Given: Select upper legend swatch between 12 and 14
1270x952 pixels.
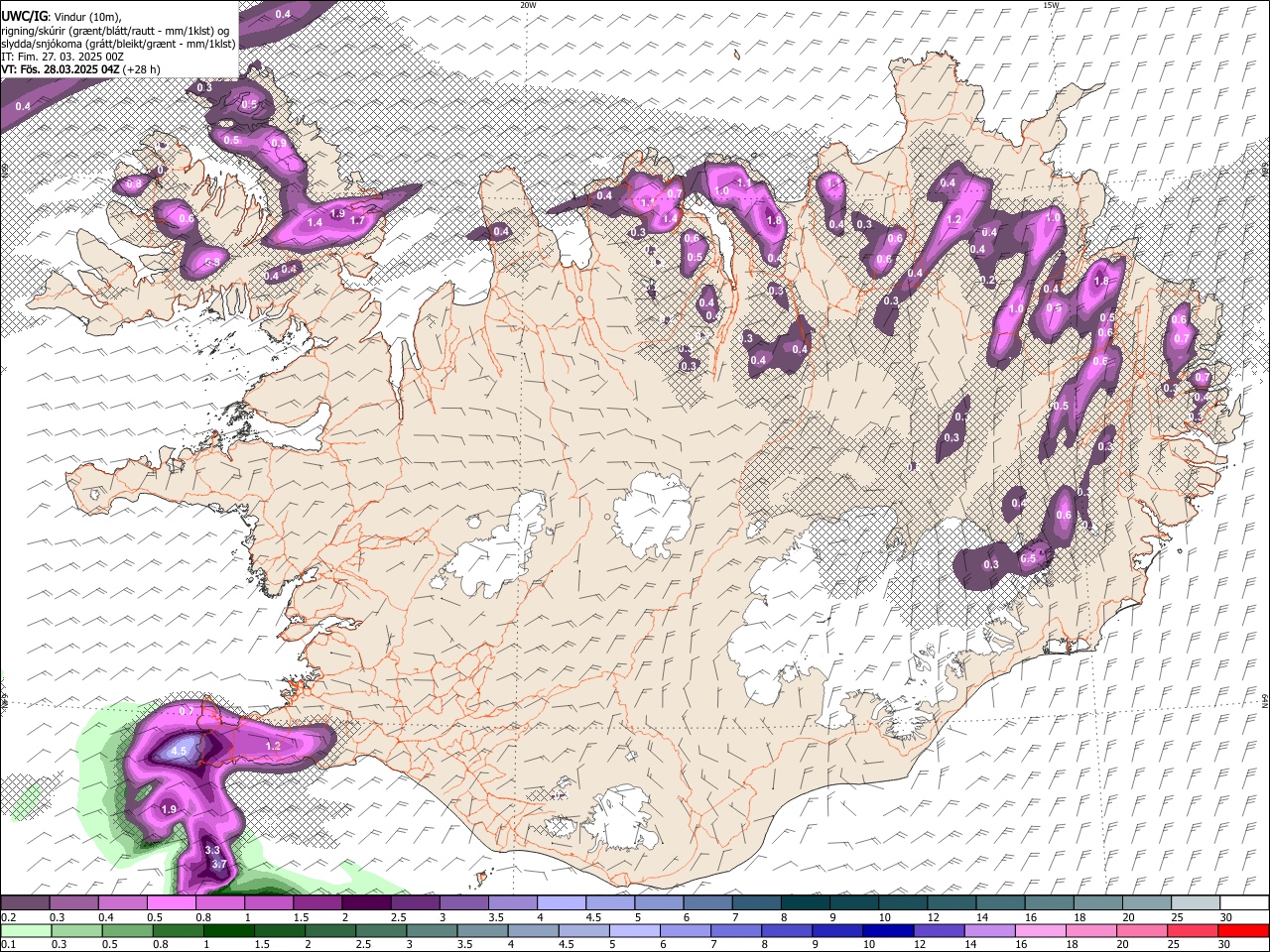Looking at the screenshot, I should click(951, 902).
